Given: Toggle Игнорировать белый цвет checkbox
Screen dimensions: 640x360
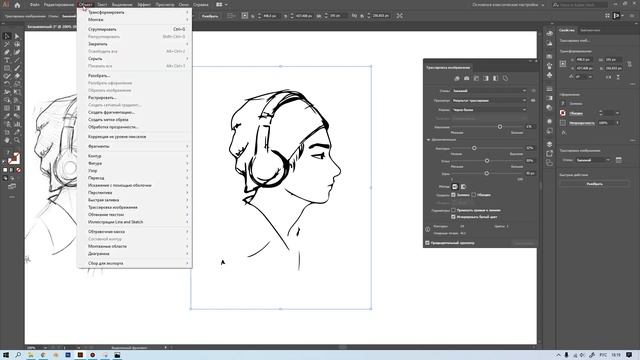Looking at the screenshot, I should click(x=453, y=217).
